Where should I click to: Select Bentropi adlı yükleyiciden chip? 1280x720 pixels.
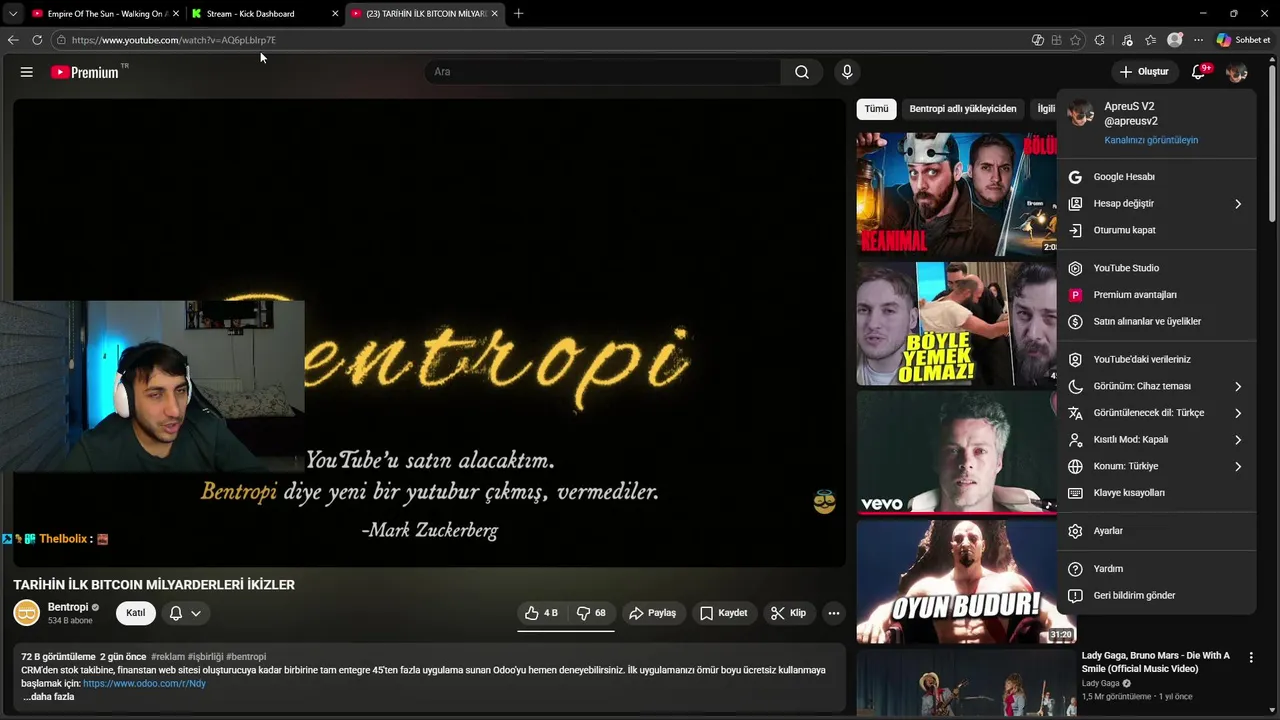pos(962,109)
